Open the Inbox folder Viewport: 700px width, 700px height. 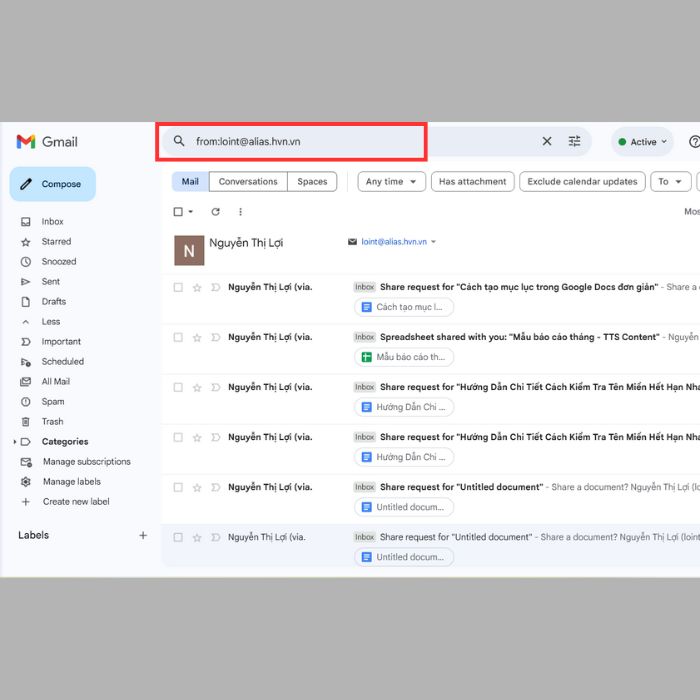tap(52, 221)
